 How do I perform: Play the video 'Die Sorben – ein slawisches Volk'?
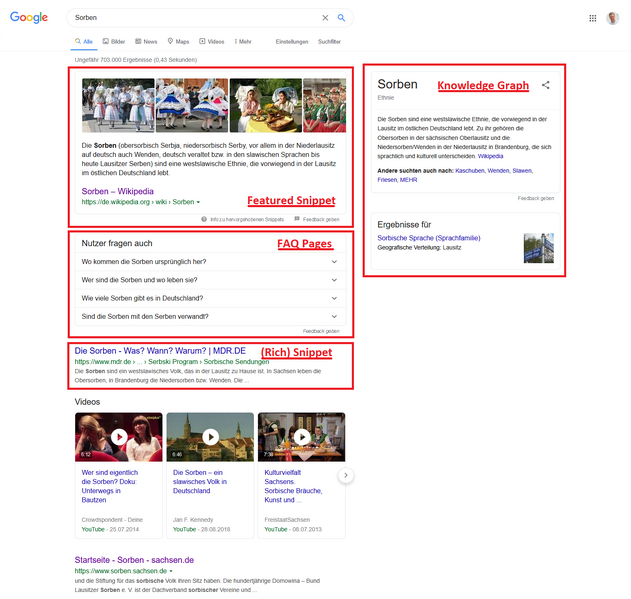click(x=210, y=437)
